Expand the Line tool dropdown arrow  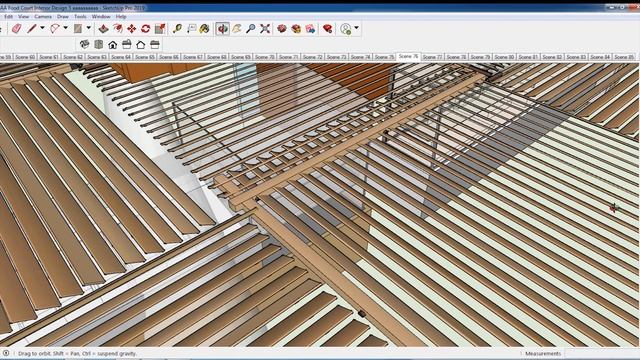coord(42,28)
